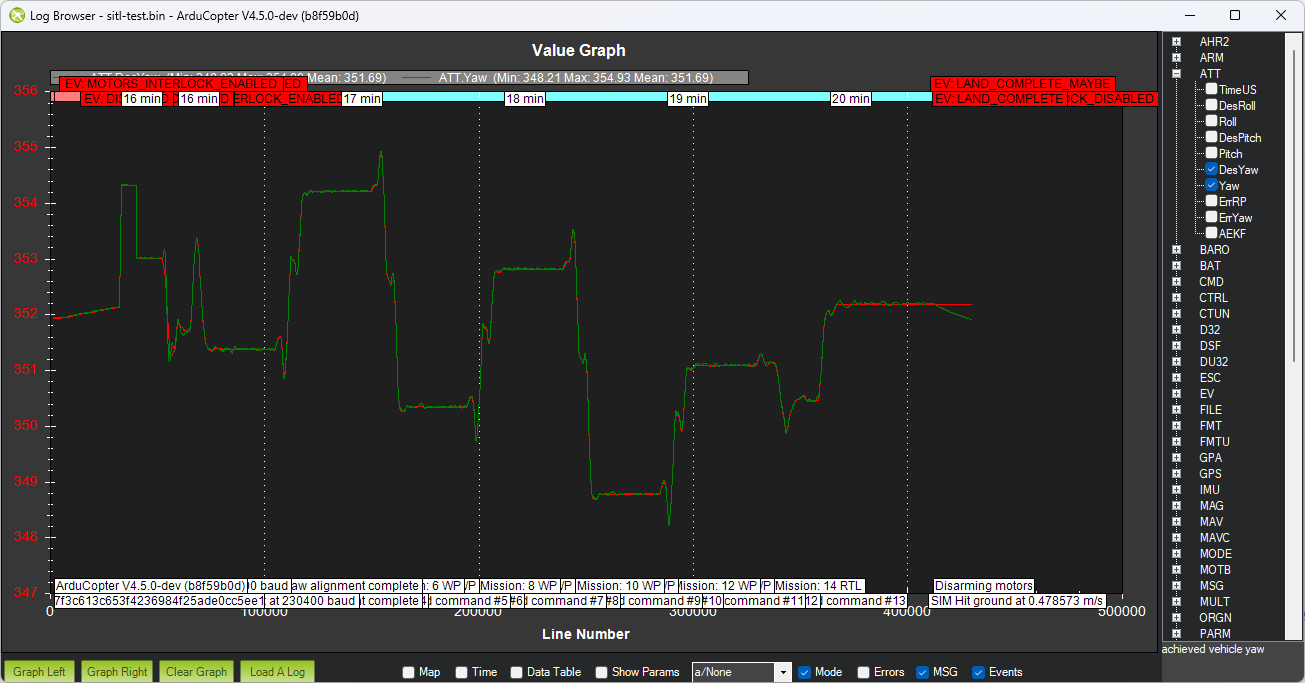Viewport: 1305px width, 683px height.
Task: Click the Clear Graph button
Action: click(196, 672)
